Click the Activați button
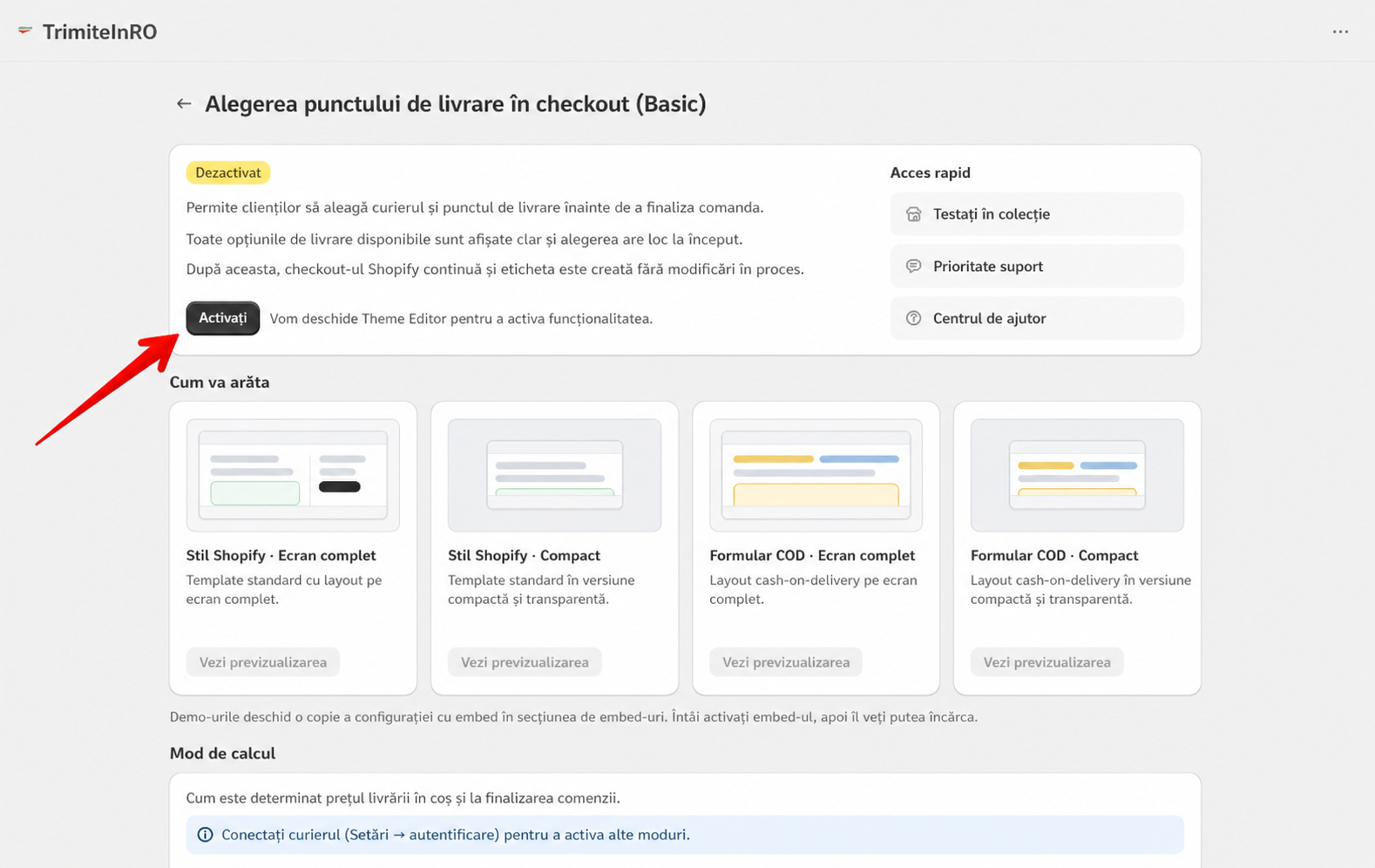 click(223, 318)
